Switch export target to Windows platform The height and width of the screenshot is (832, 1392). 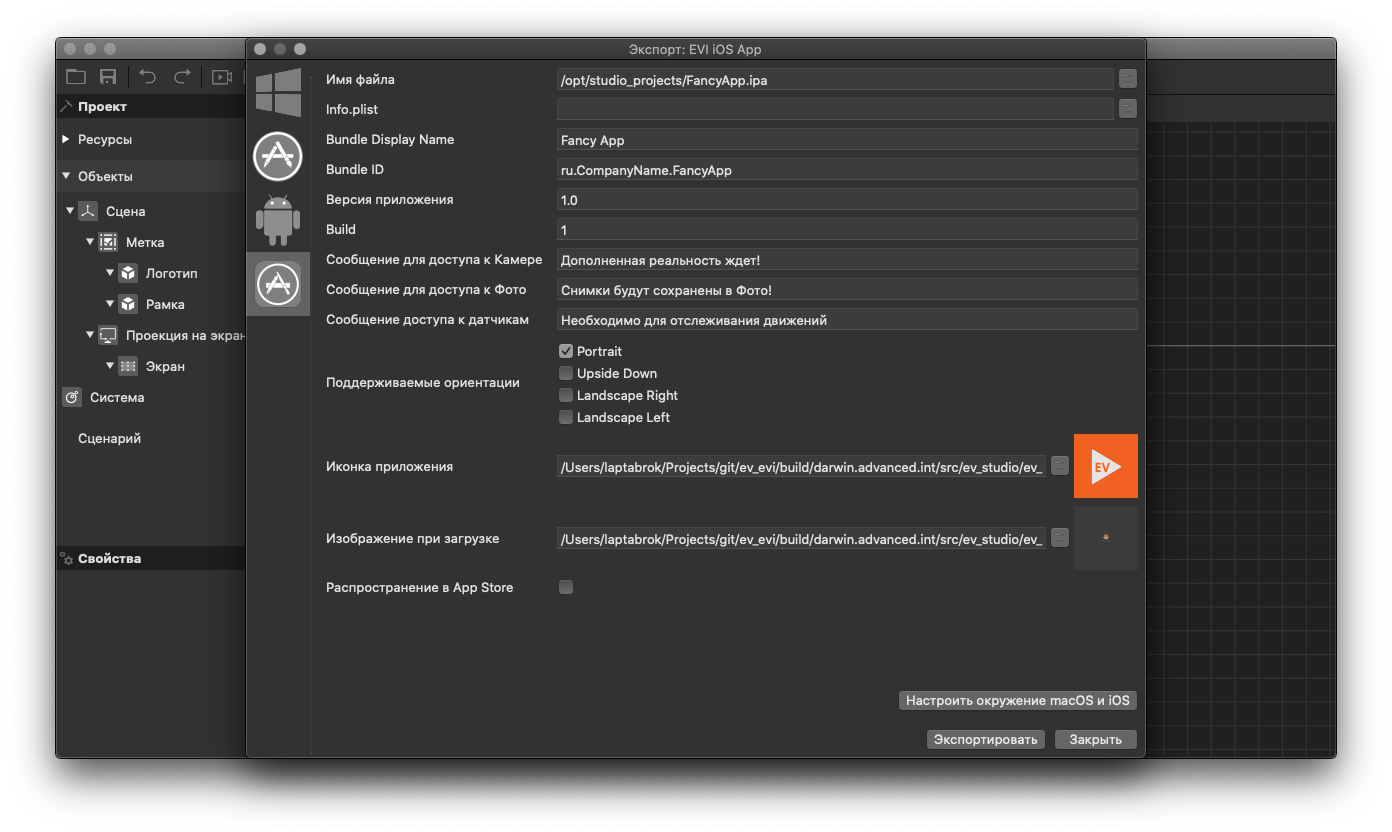click(x=278, y=92)
